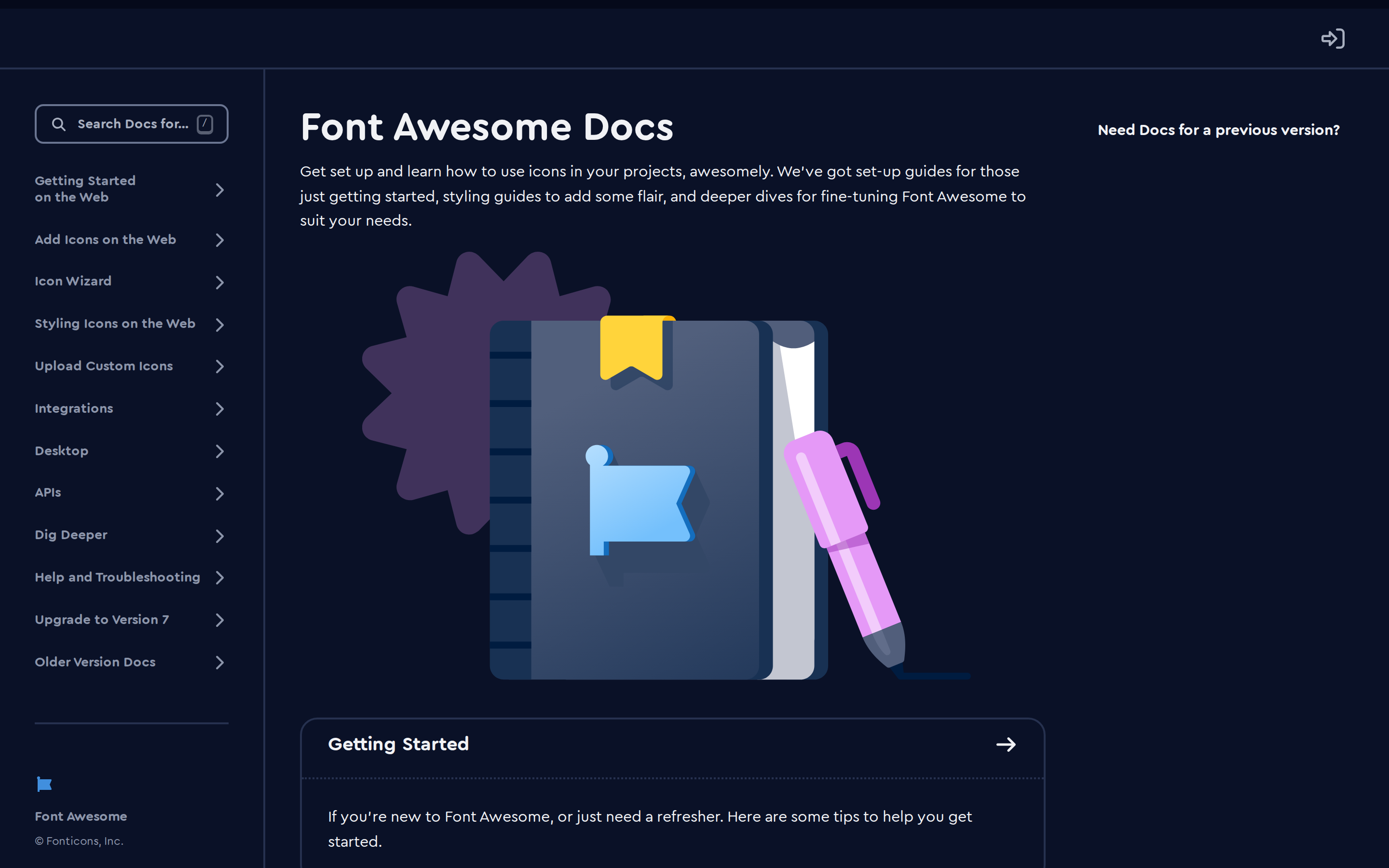Select Integrations in the sidebar
This screenshot has height=868, width=1389.
[x=74, y=408]
